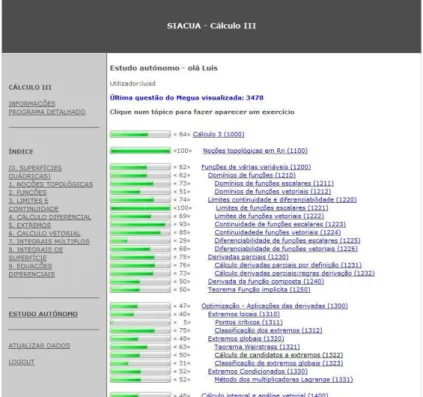Image resolution: width=423 pixels, height=397 pixels.
Task: Click progress bar for Pontos críticos (1311)
Action: pyautogui.click(x=140, y=322)
